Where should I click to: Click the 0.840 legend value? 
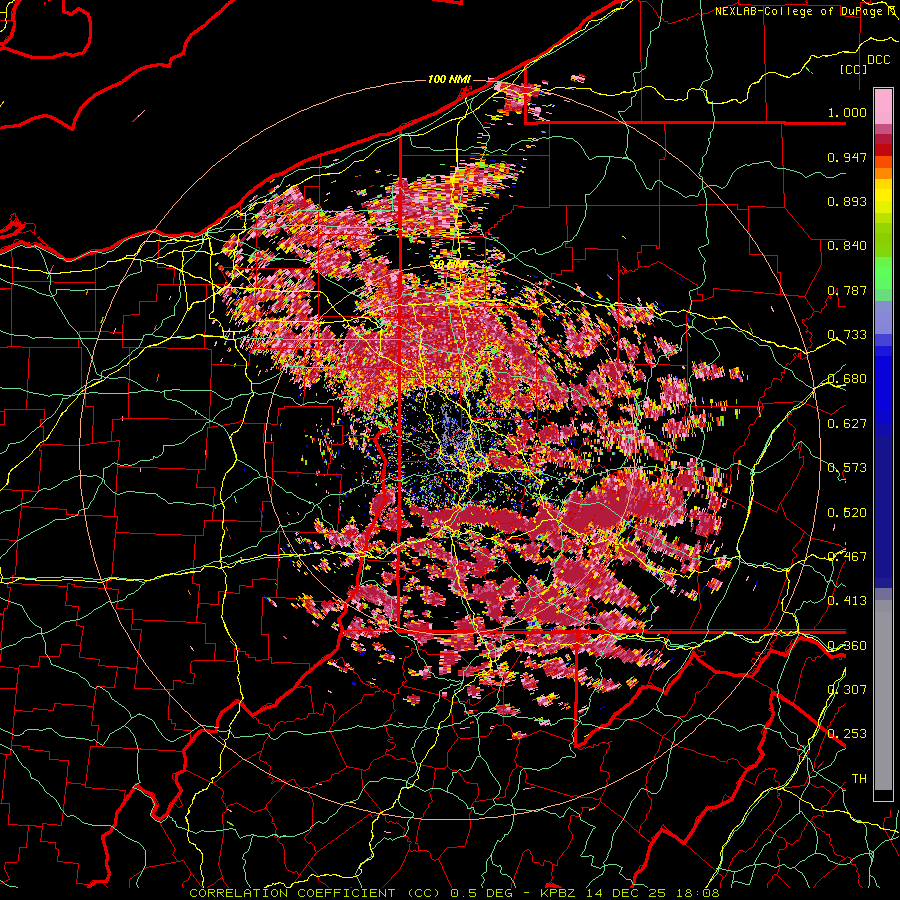(847, 246)
